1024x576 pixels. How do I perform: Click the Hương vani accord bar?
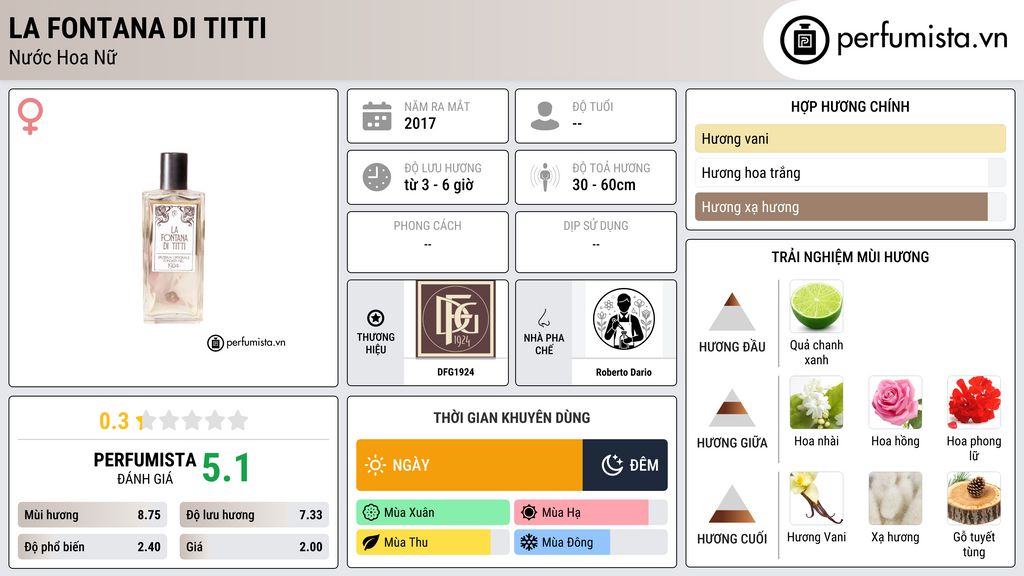pyautogui.click(x=850, y=138)
